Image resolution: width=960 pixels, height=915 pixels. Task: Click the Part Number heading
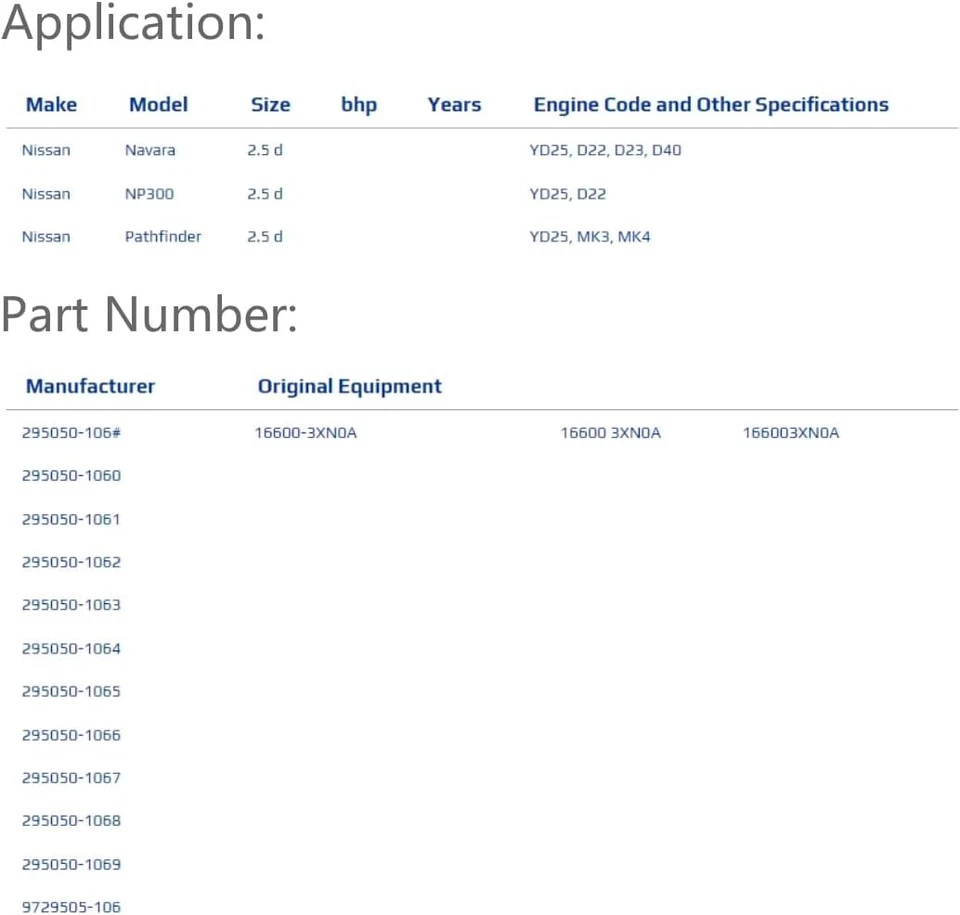(149, 314)
